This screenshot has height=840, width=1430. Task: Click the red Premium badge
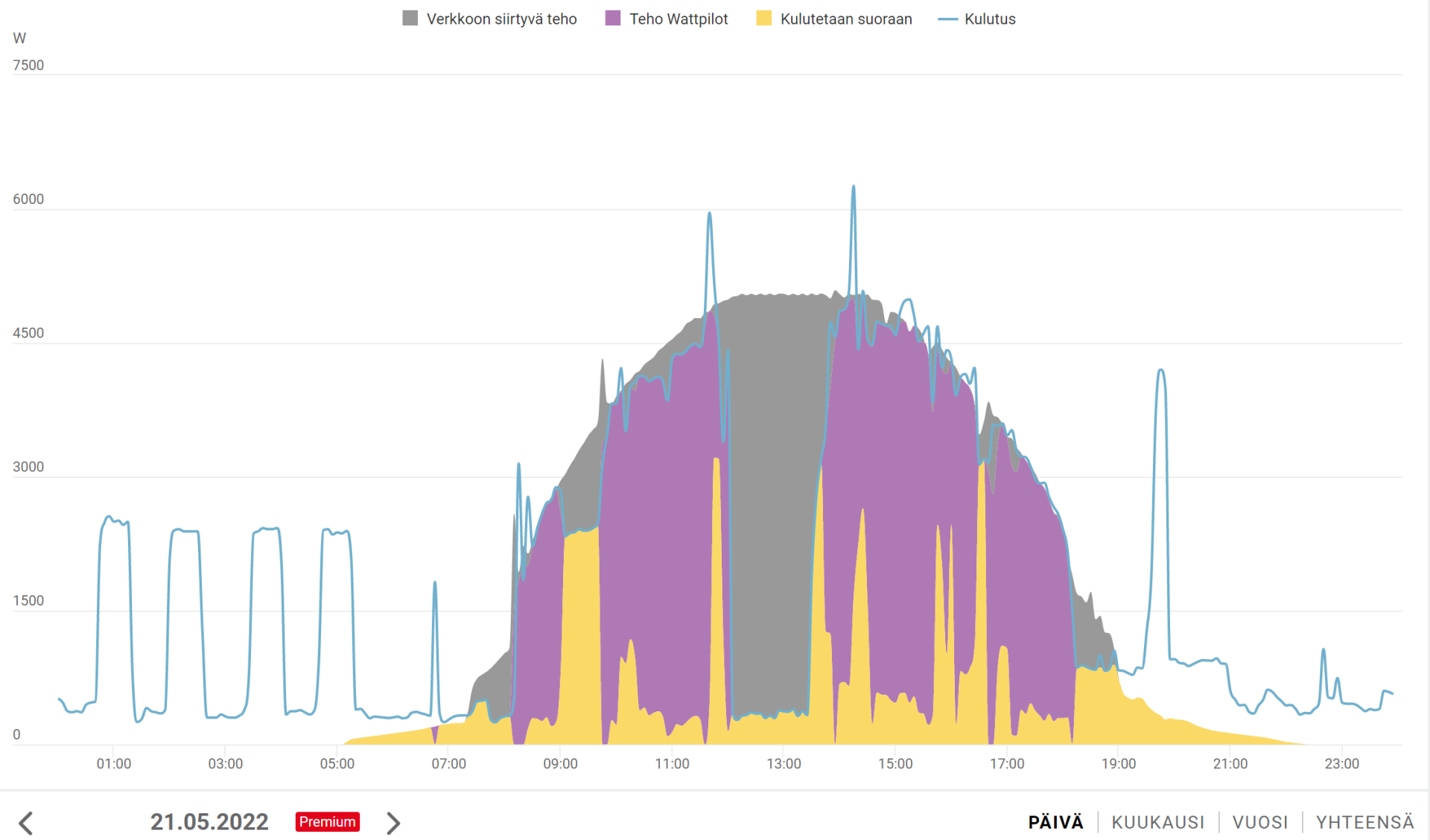(x=328, y=822)
